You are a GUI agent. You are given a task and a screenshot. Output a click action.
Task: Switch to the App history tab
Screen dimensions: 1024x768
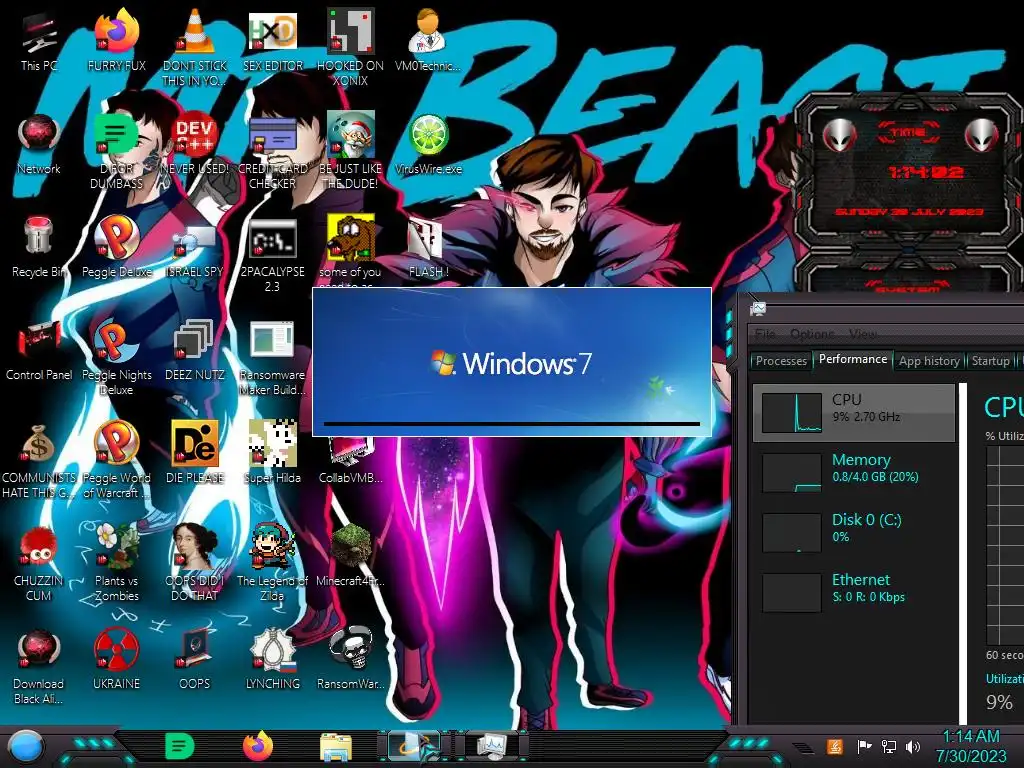[929, 360]
